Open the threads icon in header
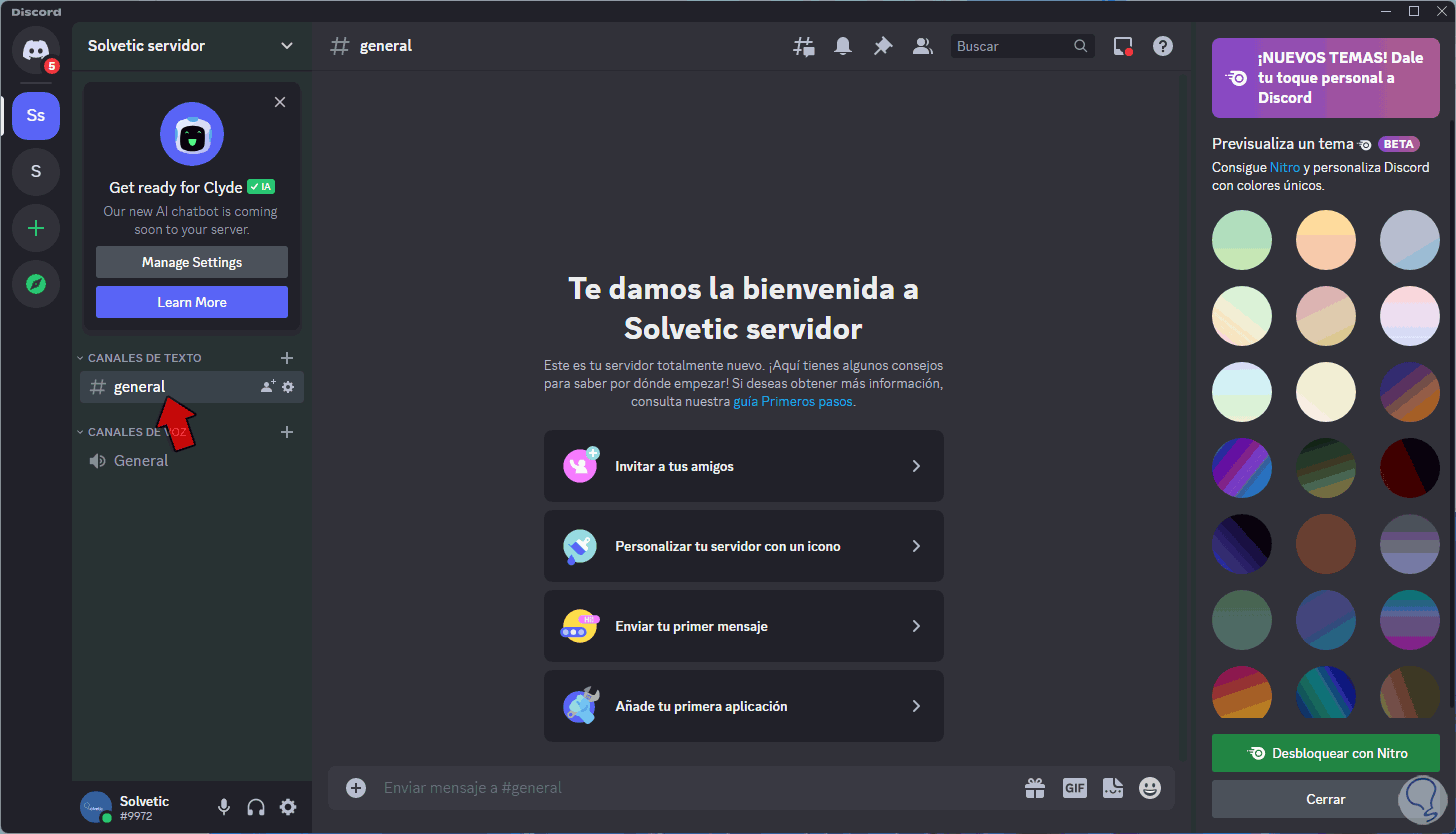Image resolution: width=1456 pixels, height=834 pixels. click(804, 46)
